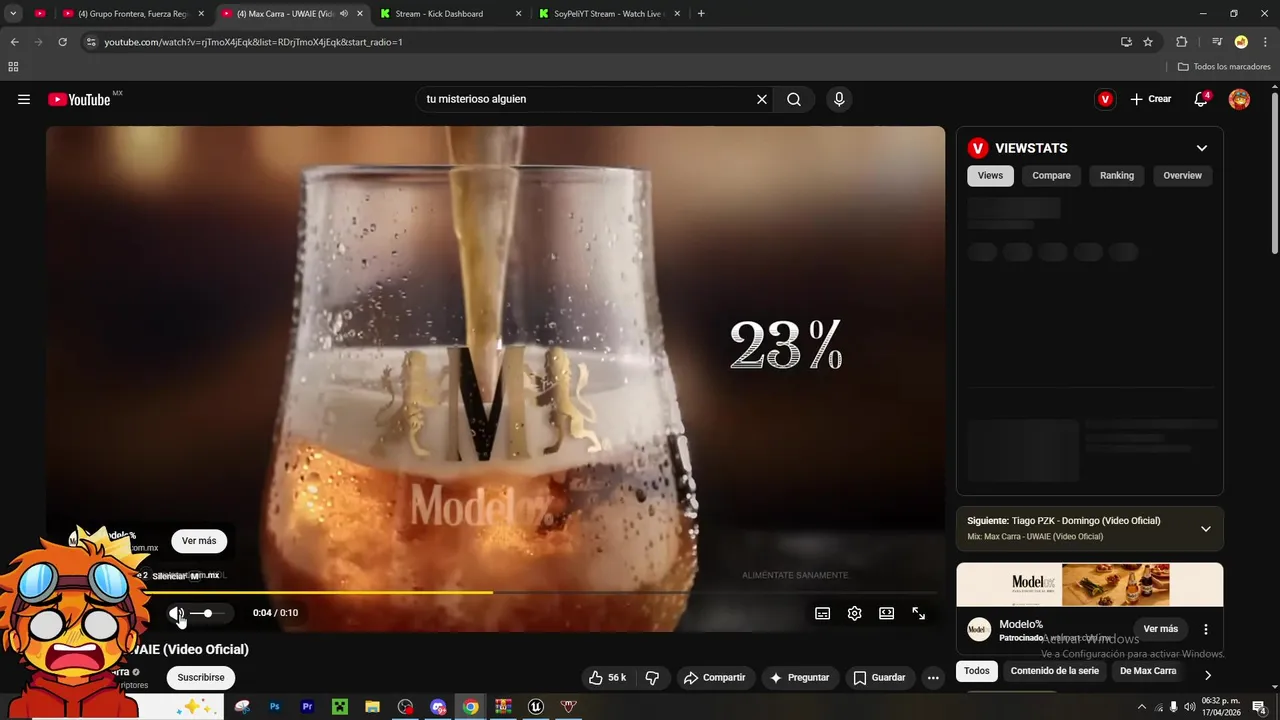Open Minecraft from the taskbar

340,707
